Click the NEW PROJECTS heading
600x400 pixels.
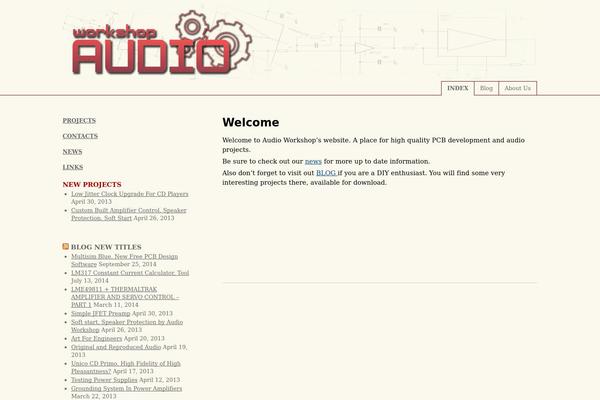[x=92, y=184]
